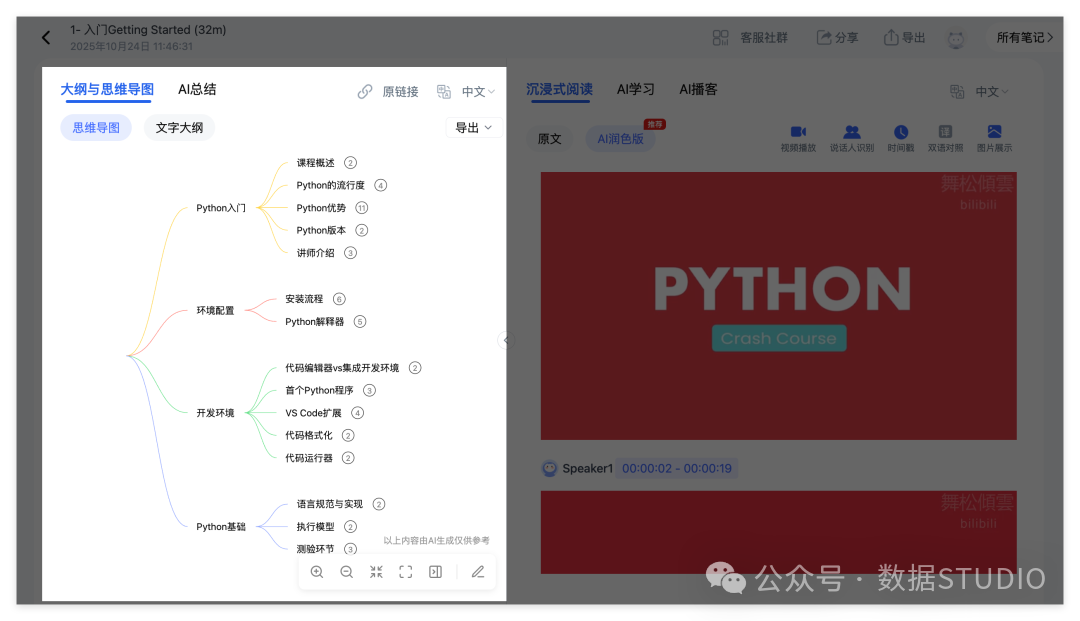
Task: Toggle 时间戳 timestamp display
Action: [901, 138]
